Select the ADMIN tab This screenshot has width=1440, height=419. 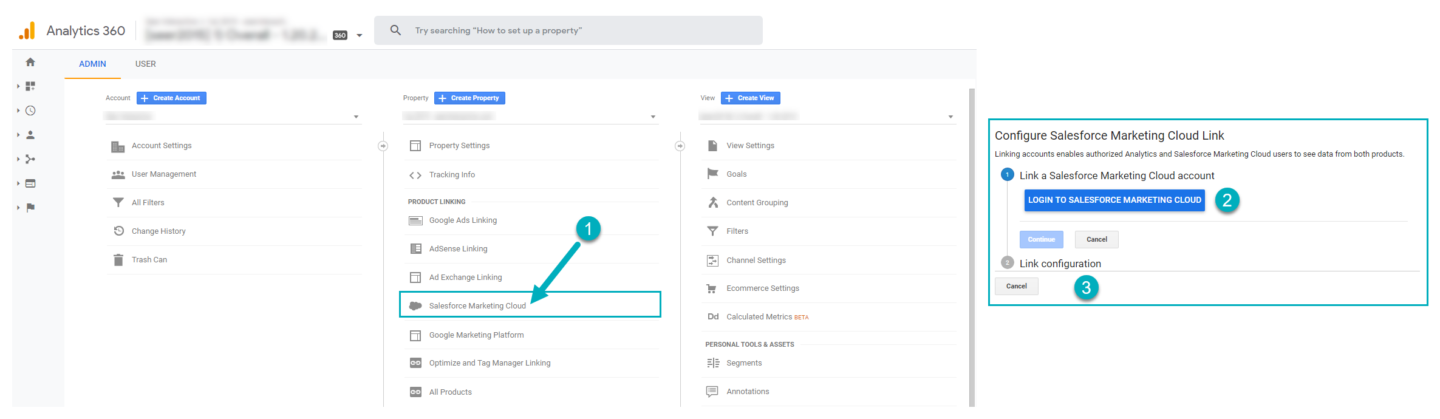pos(92,64)
